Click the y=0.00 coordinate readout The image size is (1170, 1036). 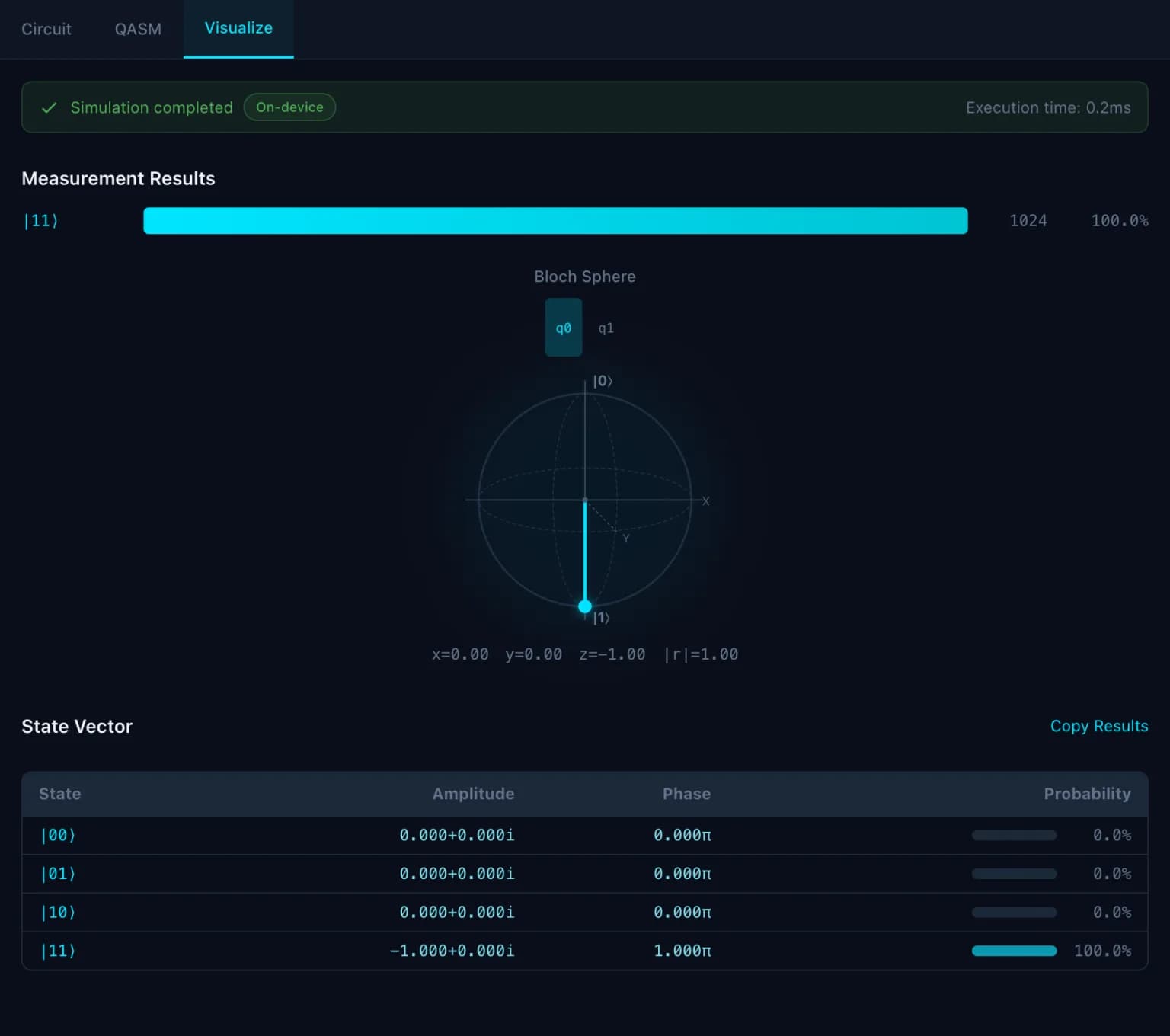point(533,654)
